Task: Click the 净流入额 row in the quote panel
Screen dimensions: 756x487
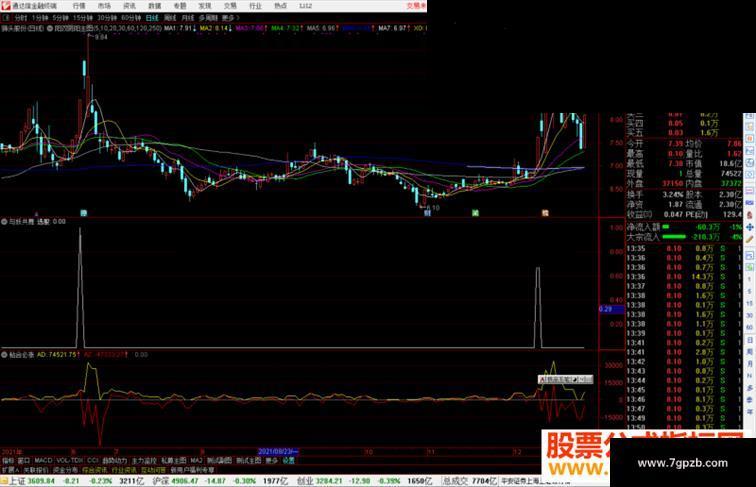Action: point(685,227)
